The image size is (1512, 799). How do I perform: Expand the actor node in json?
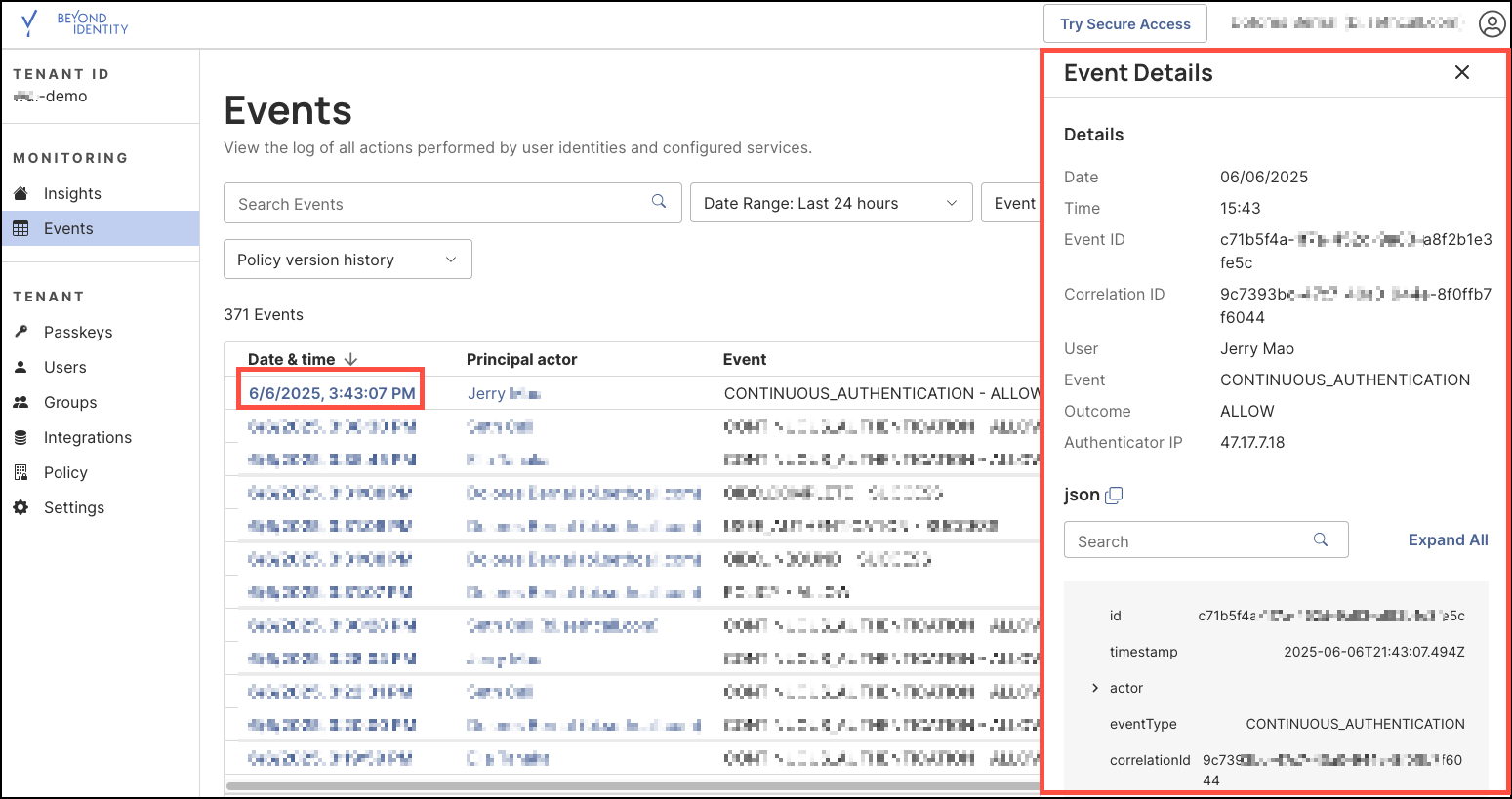pos(1095,688)
